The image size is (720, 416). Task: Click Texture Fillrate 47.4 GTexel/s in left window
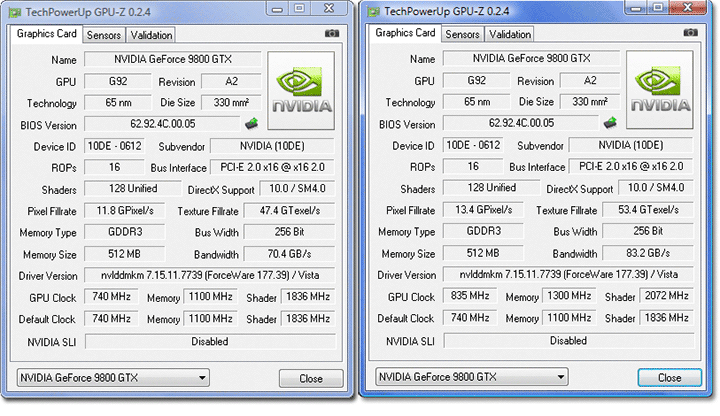(289, 211)
